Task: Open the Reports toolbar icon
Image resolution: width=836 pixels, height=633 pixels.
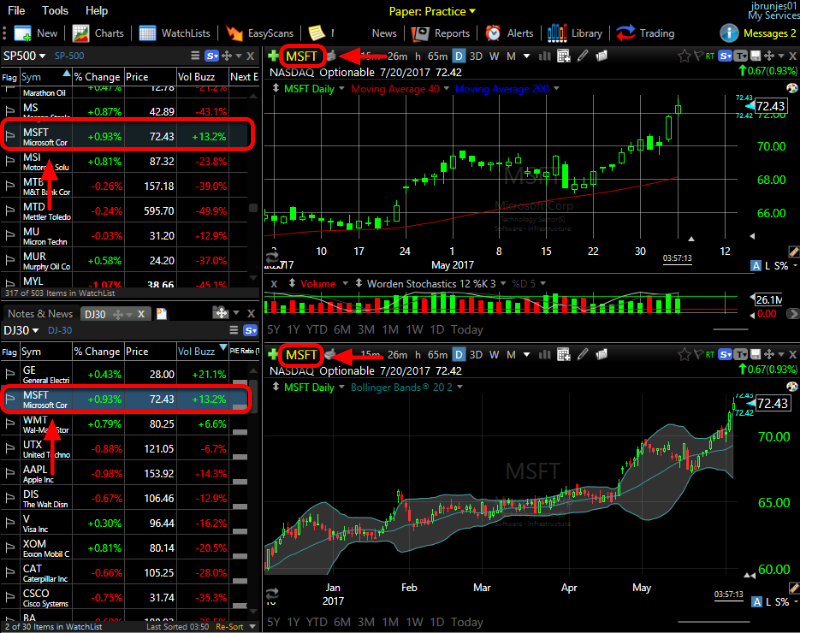Action: pos(420,33)
